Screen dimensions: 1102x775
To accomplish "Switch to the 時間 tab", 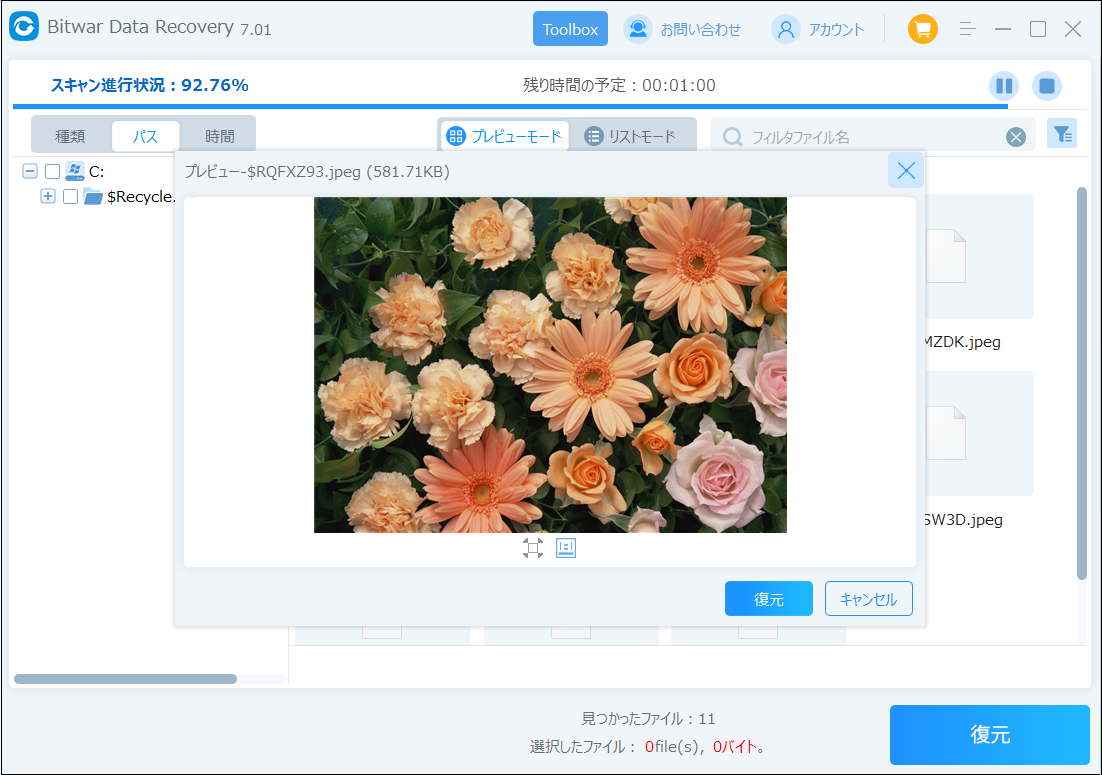I will (220, 137).
